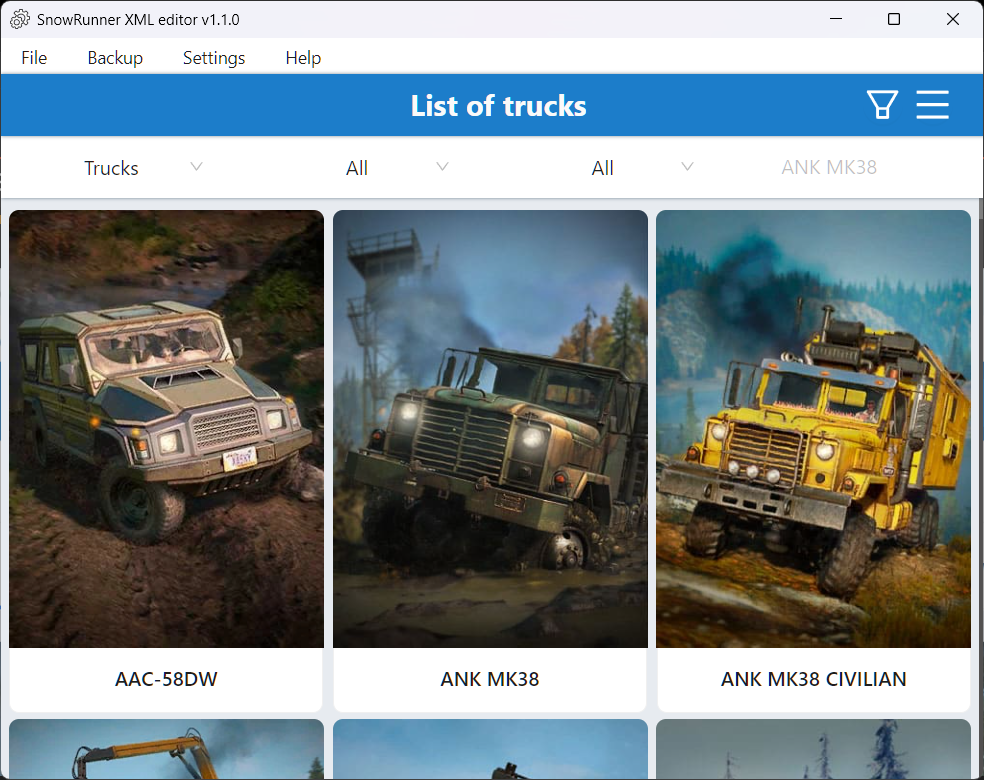
Task: Open the File menu
Action: 34,58
